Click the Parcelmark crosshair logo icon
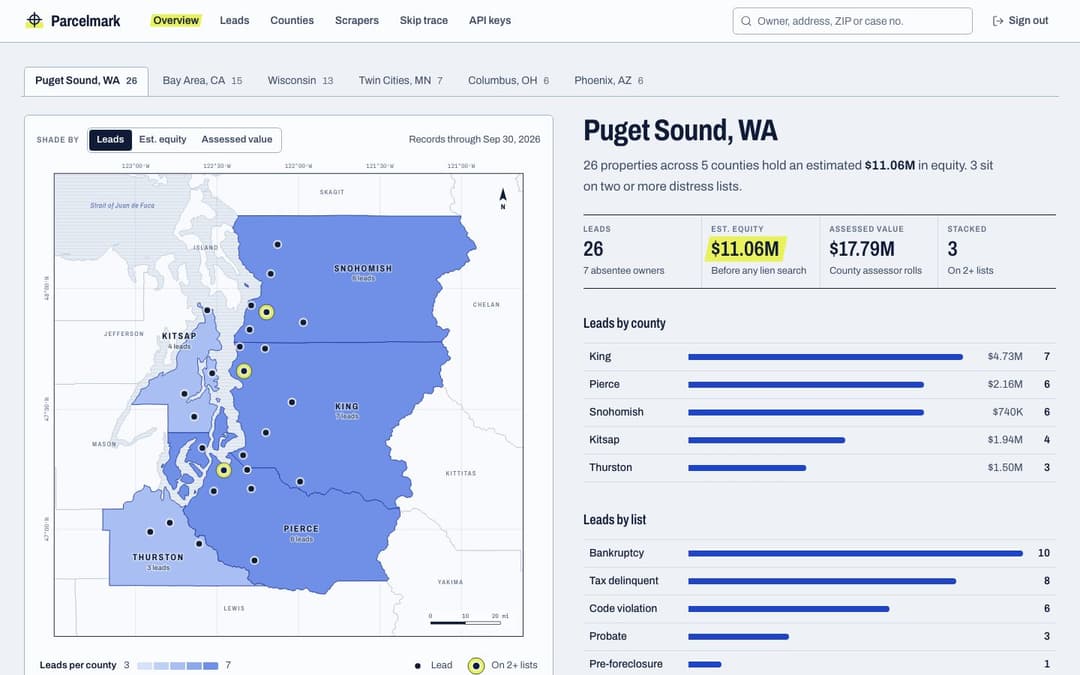The image size is (1080, 675). (34, 20)
